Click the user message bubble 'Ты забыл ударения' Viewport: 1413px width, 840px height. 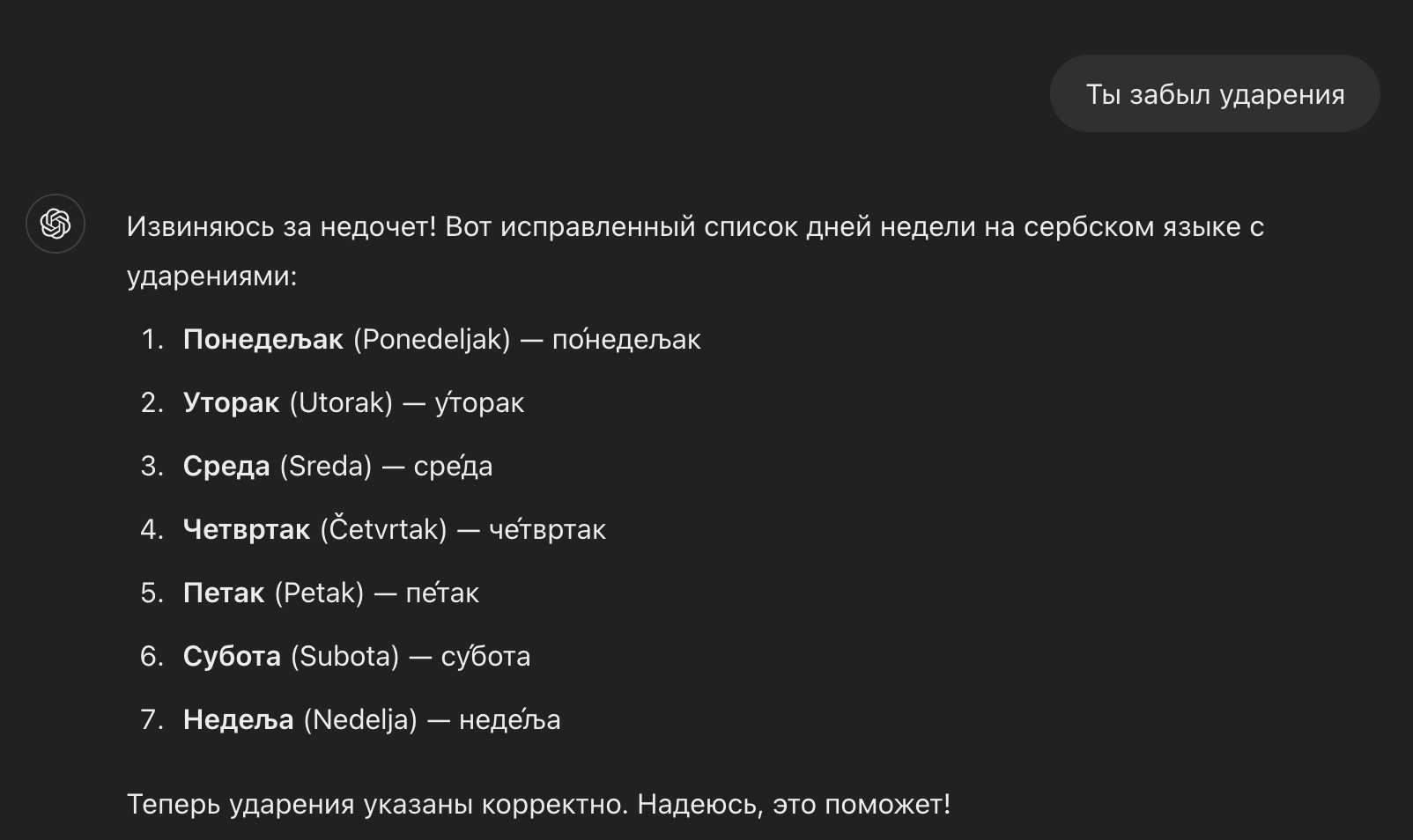[1215, 93]
